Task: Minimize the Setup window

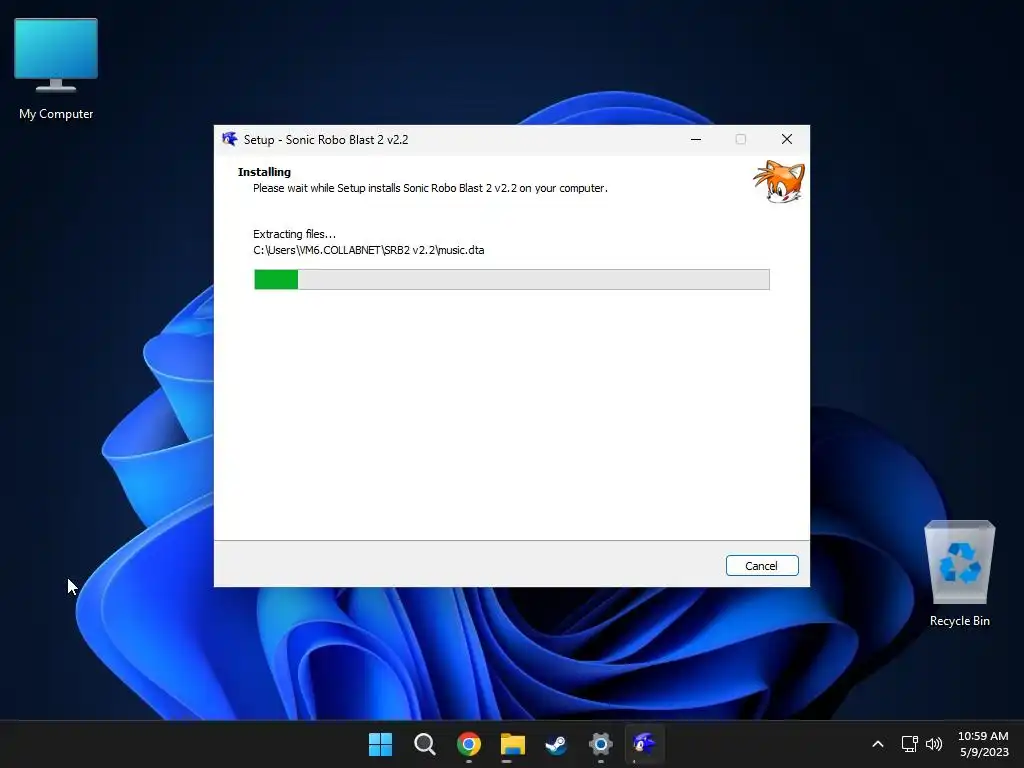Action: [696, 139]
